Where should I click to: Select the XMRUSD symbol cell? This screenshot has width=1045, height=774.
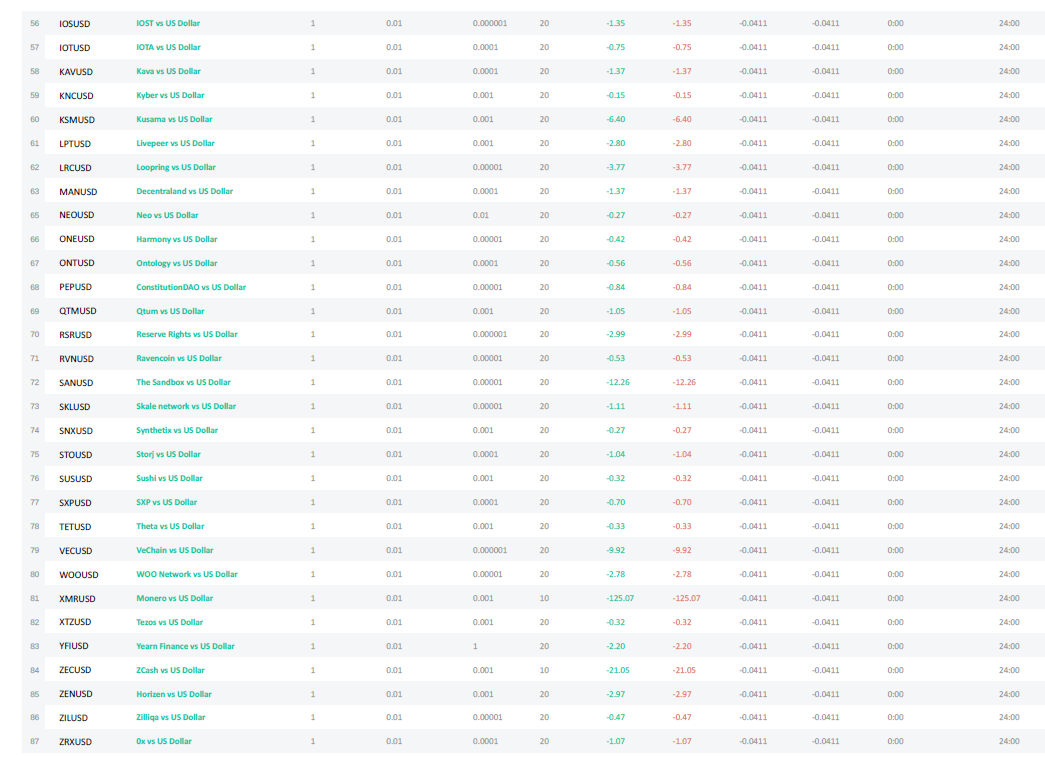coord(77,599)
